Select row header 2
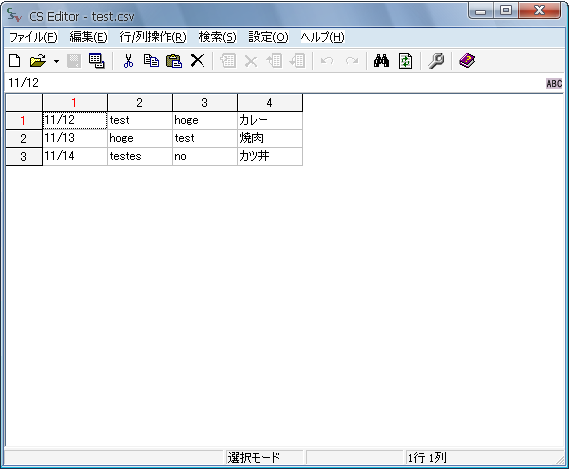 pyautogui.click(x=24, y=138)
